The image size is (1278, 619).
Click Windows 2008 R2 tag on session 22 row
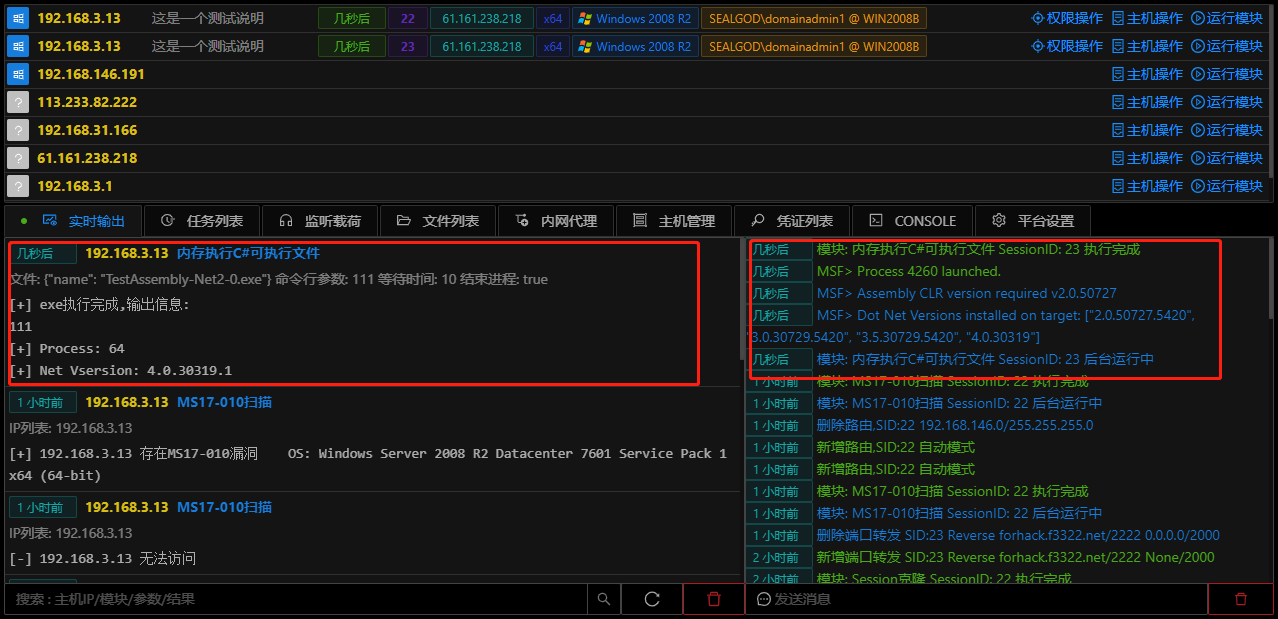(635, 18)
